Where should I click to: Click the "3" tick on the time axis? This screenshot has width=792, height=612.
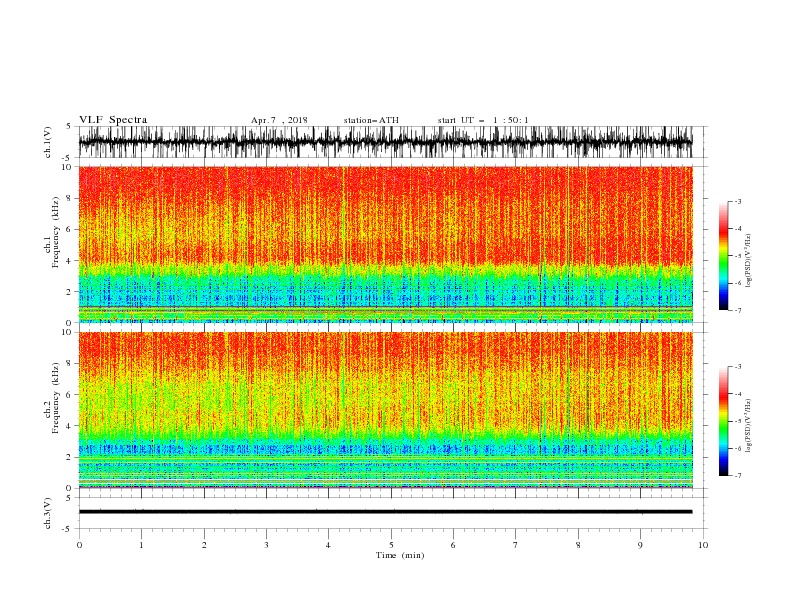tap(266, 545)
